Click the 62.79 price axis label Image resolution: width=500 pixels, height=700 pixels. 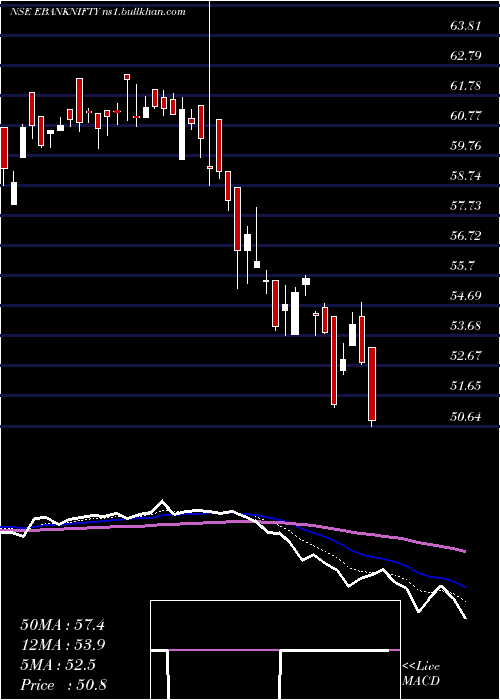point(466,56)
